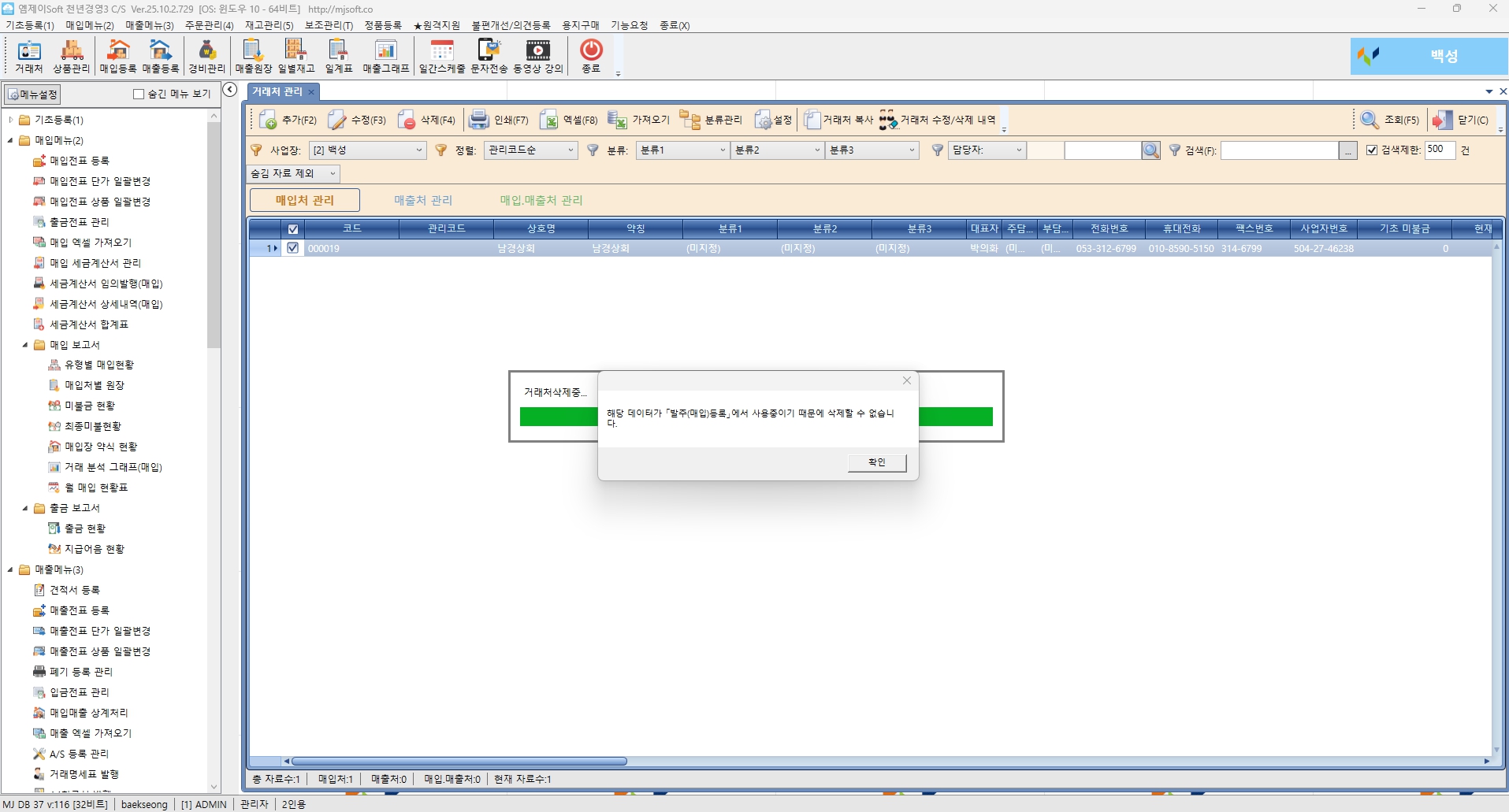Click the 메뉴설정 button

point(32,95)
